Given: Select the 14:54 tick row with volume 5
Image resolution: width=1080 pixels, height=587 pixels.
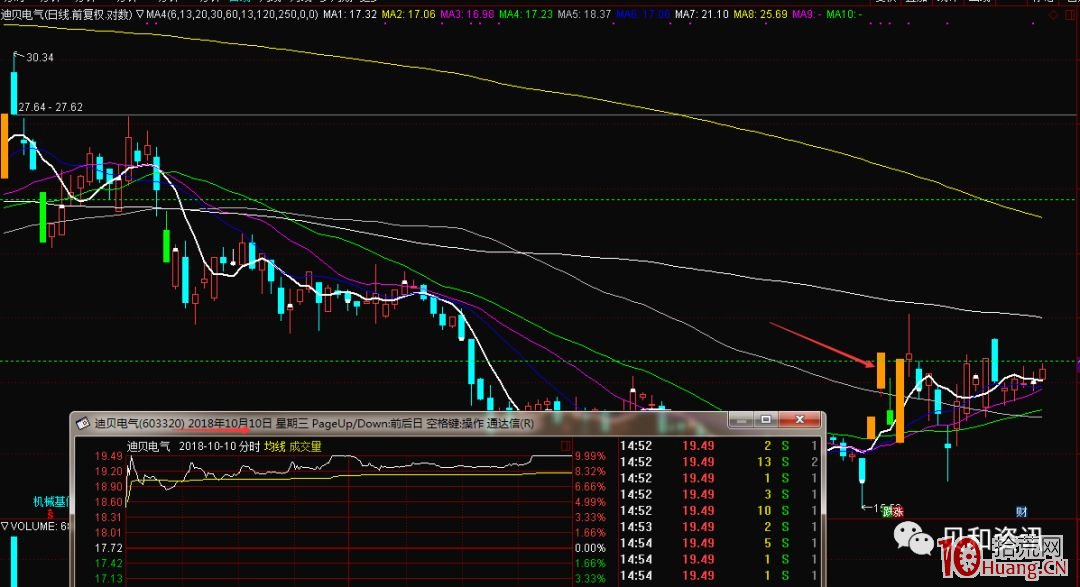Looking at the screenshot, I should [718, 543].
